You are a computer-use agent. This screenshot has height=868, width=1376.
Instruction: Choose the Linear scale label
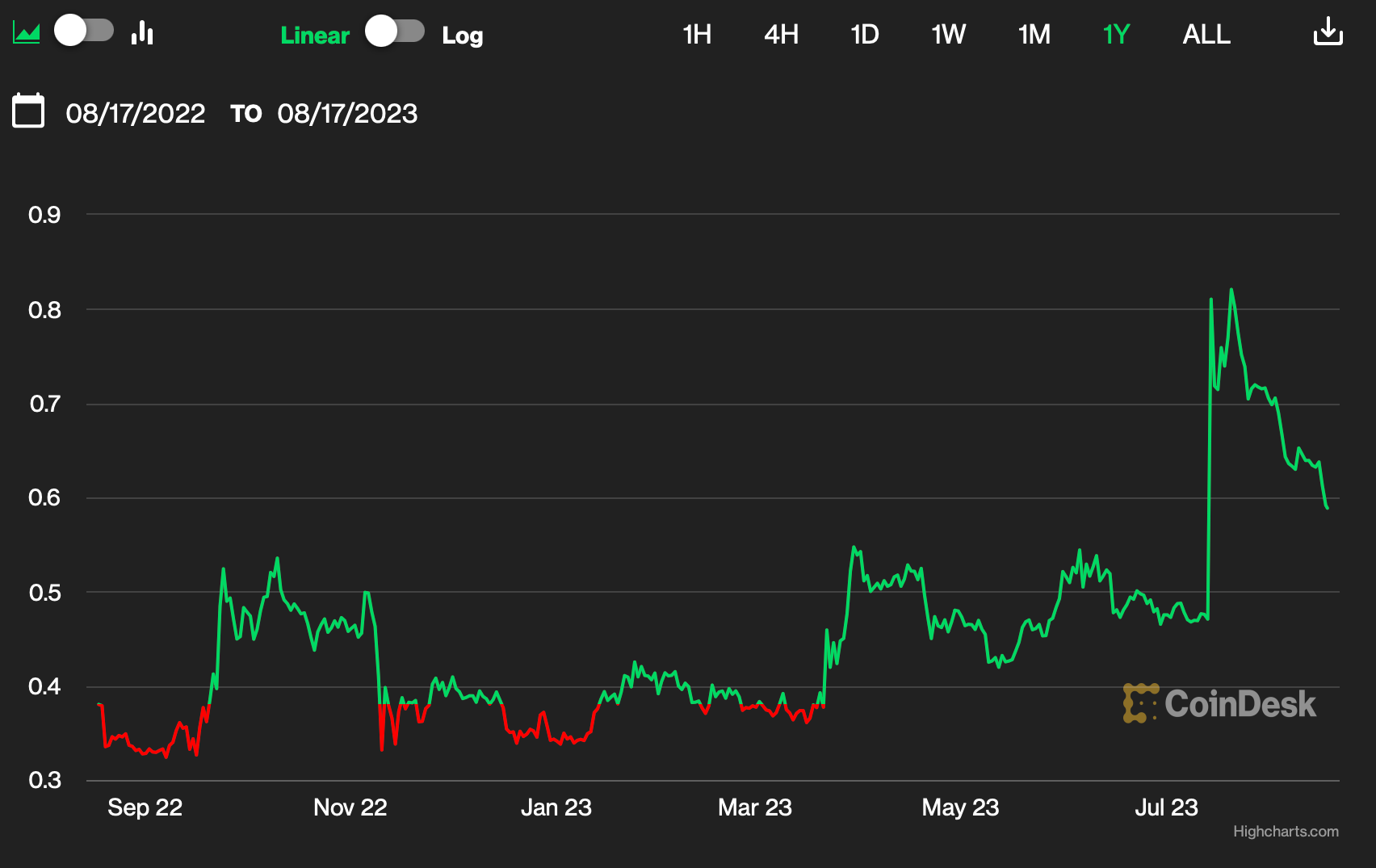(x=315, y=36)
